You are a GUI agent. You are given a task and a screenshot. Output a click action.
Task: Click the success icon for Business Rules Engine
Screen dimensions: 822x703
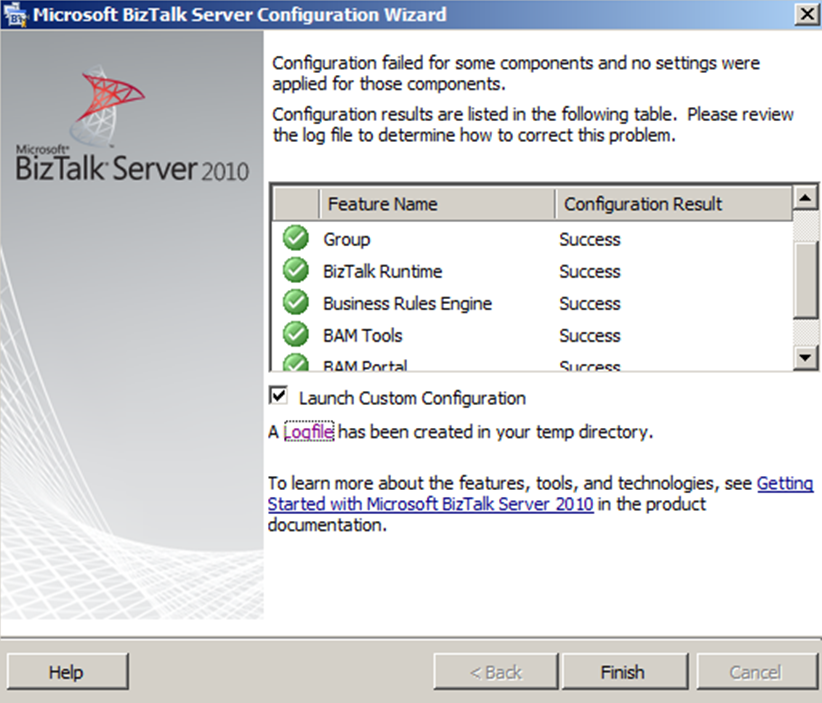(x=295, y=303)
